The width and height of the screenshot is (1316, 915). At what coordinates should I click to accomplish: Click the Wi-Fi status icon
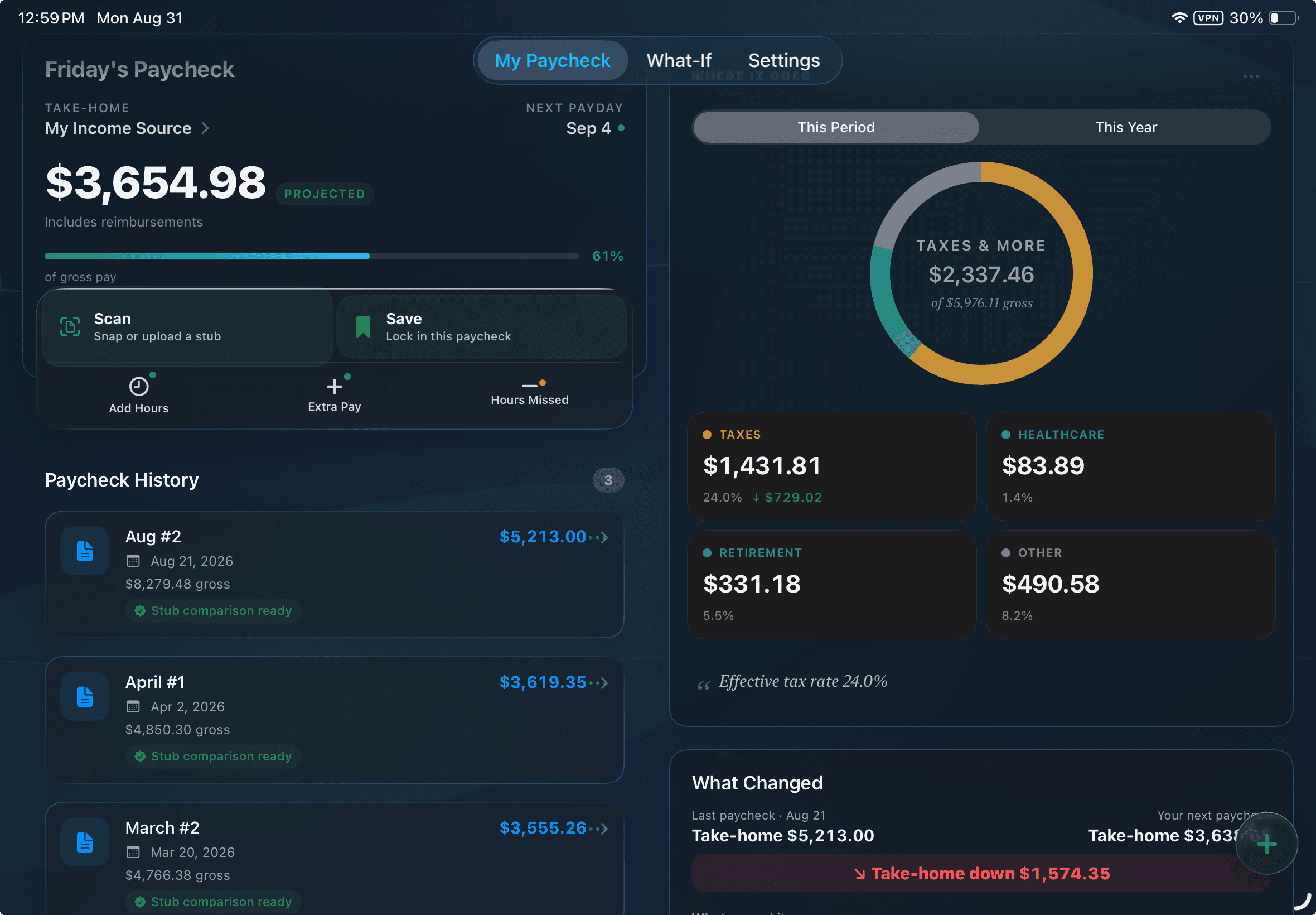click(x=1179, y=18)
